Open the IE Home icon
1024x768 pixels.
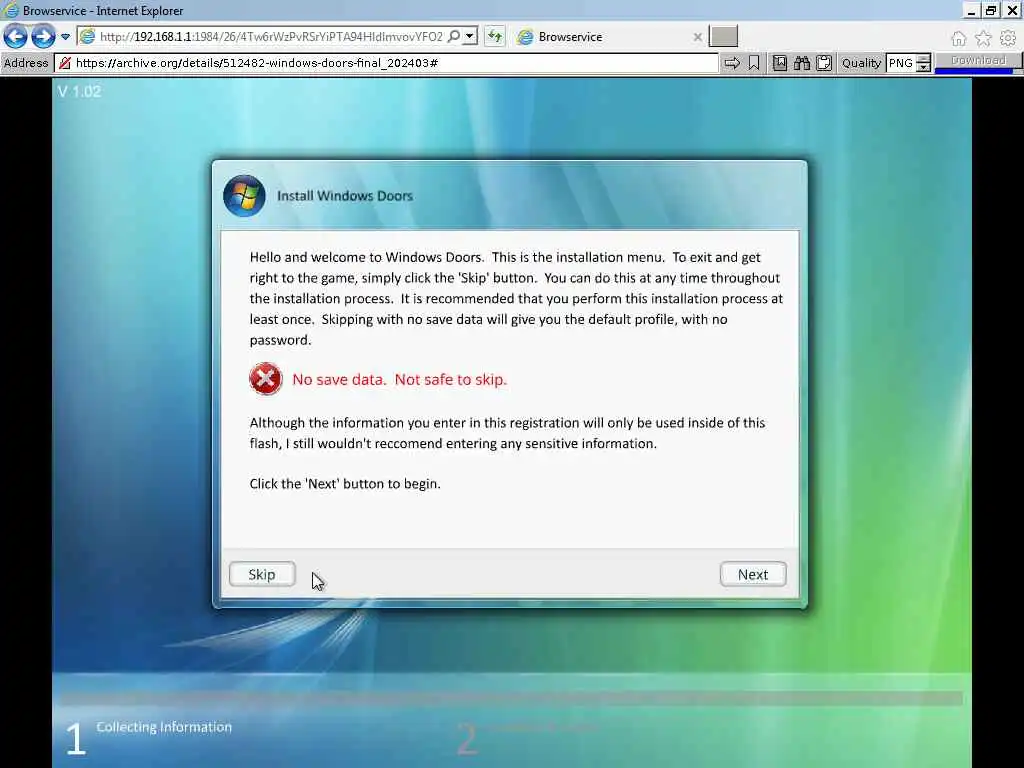tap(958, 39)
